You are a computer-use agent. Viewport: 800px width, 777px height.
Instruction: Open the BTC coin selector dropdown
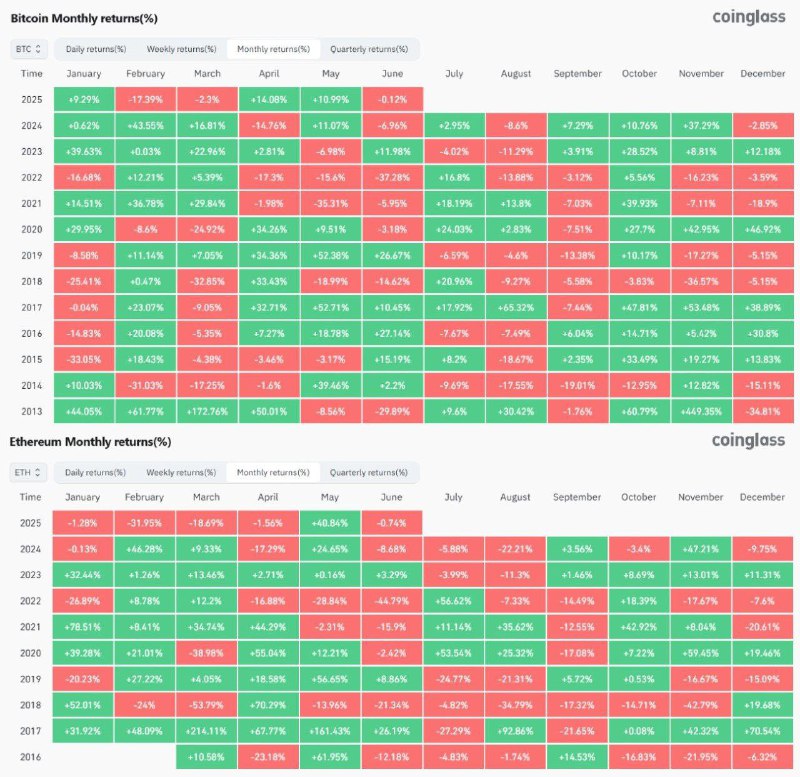(x=29, y=49)
